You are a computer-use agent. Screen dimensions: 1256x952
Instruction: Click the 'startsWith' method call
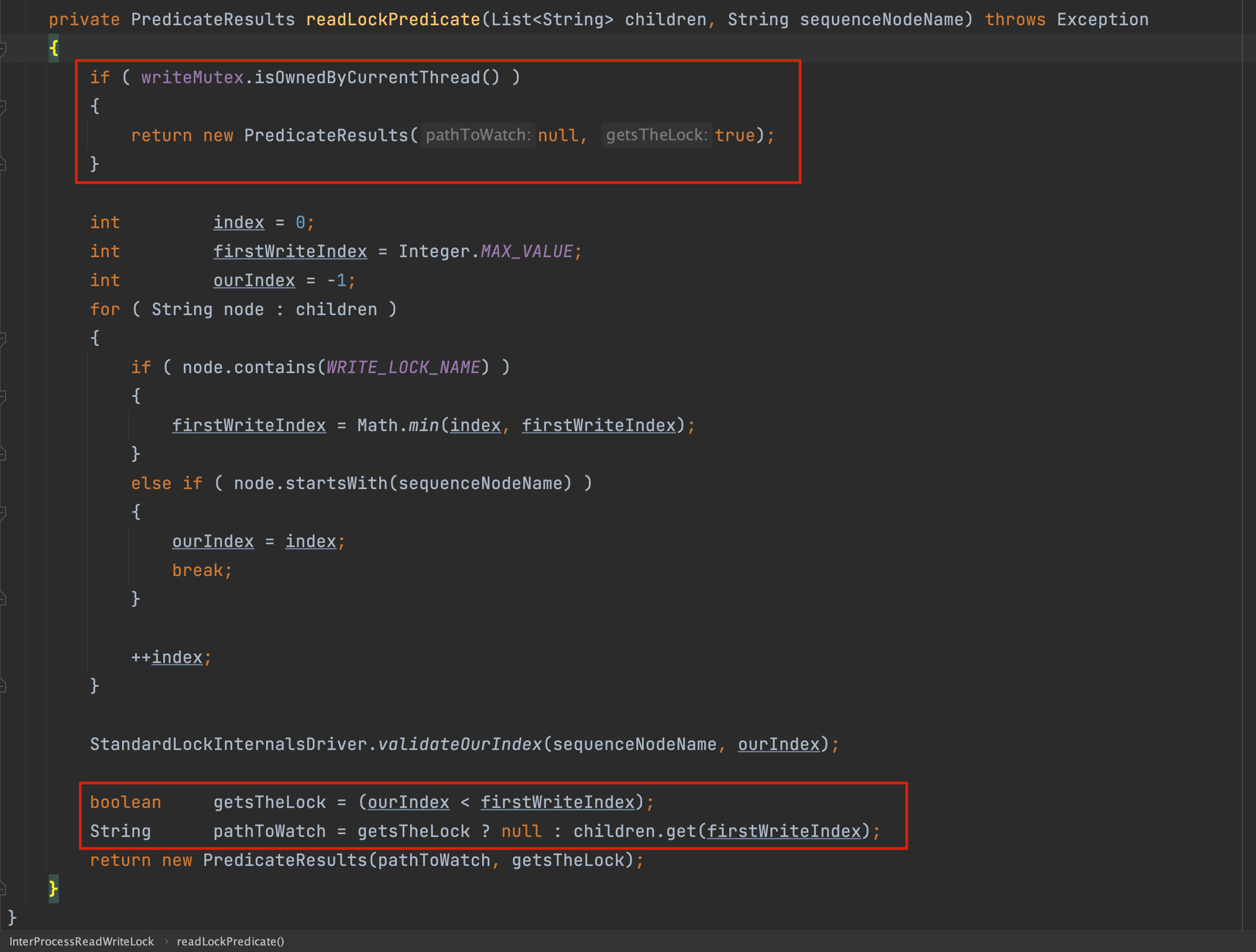[337, 483]
